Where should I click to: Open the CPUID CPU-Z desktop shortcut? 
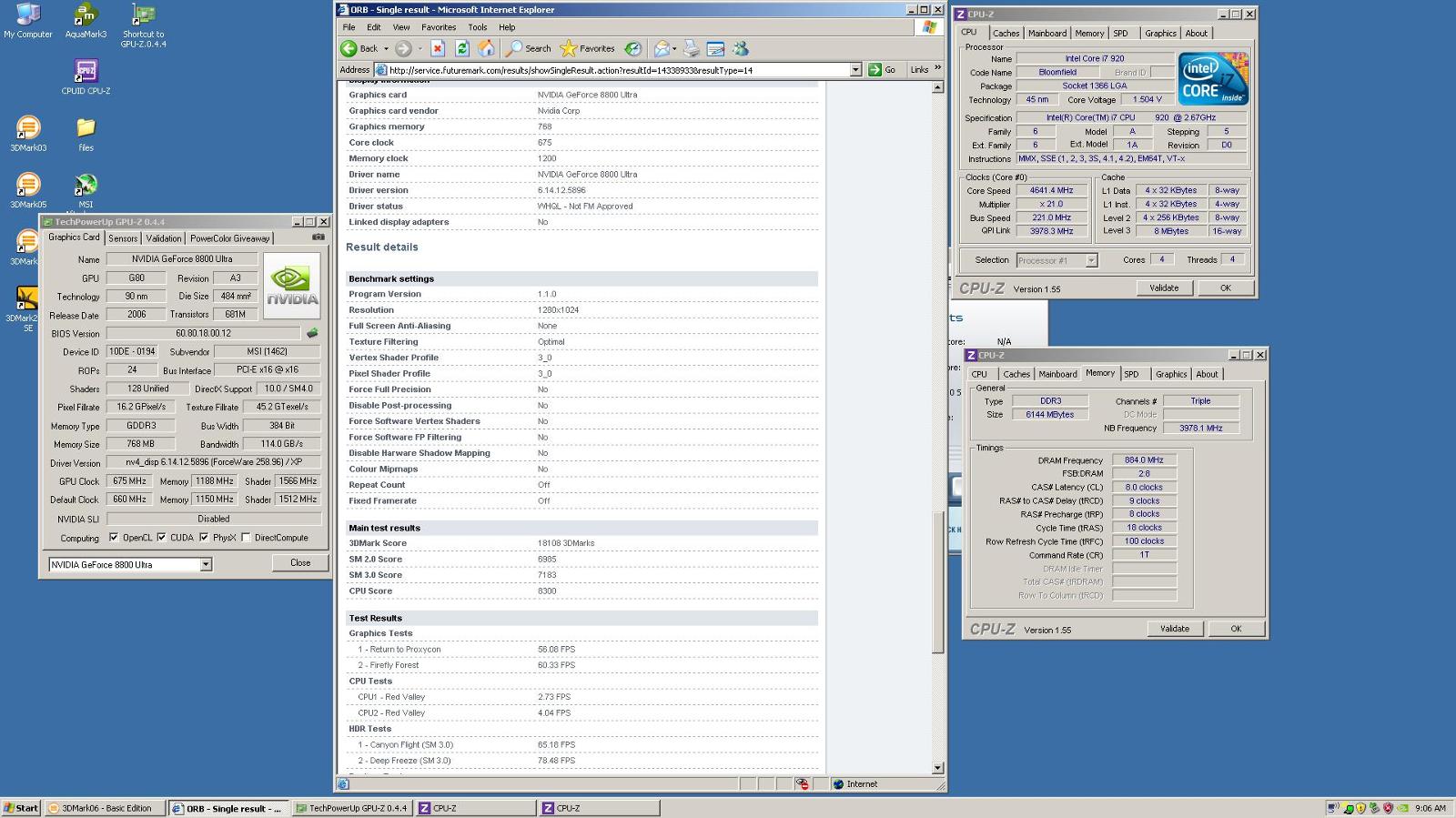pos(86,76)
